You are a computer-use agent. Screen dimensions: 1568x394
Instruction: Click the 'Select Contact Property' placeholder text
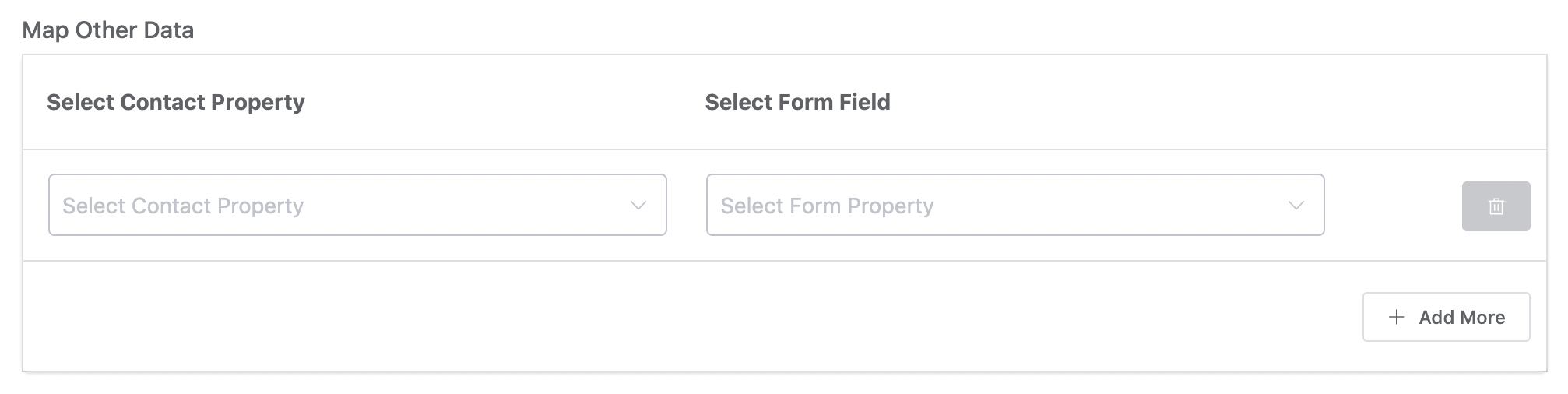point(183,206)
